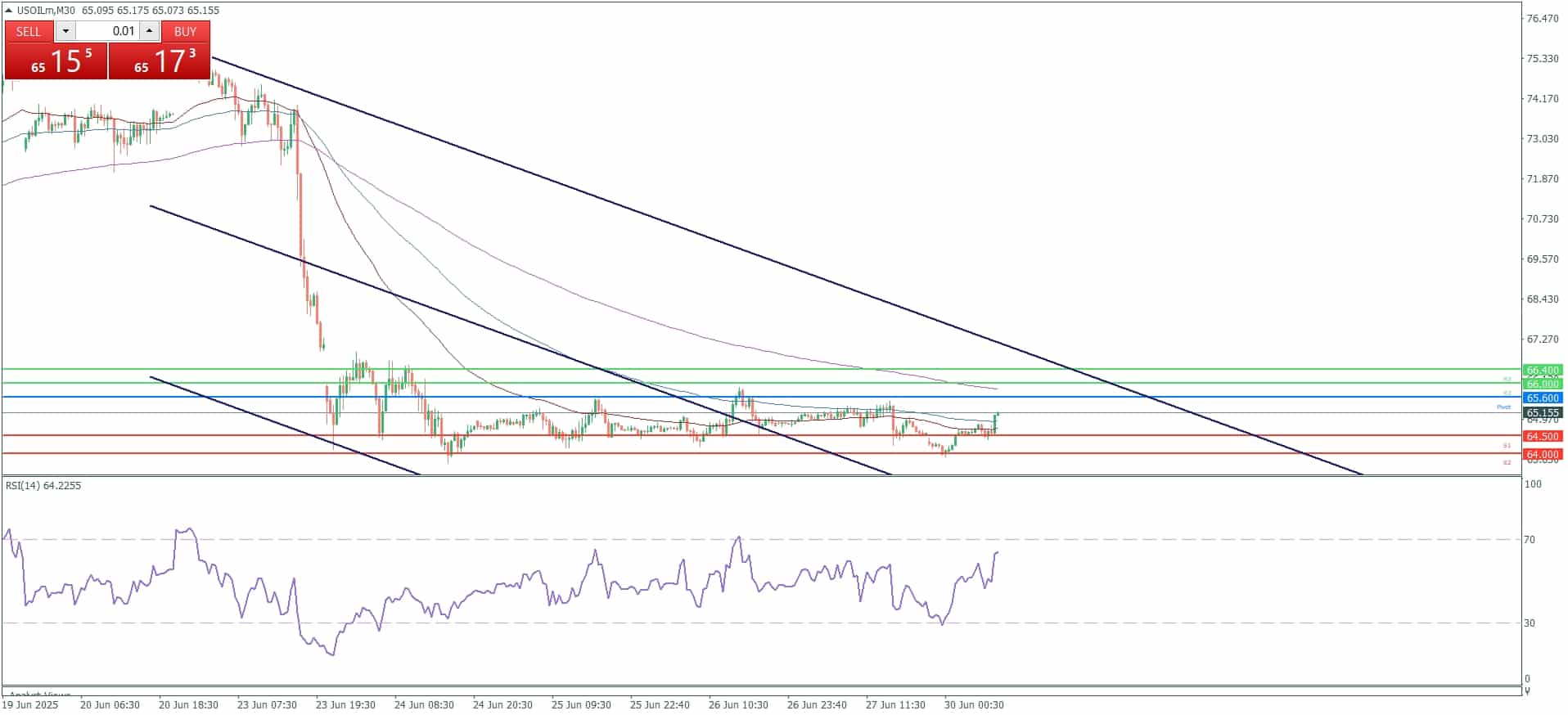Click the BUY button in one-click trading panel
The height and width of the screenshot is (715, 1568).
tap(186, 31)
